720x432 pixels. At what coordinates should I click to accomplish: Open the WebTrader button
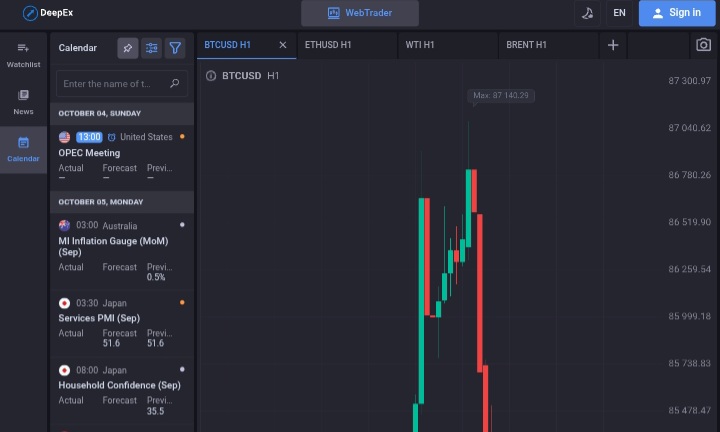click(360, 13)
